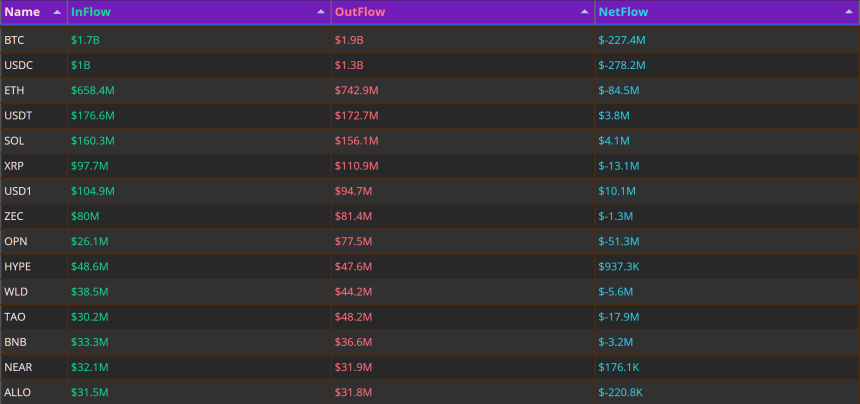Sort table by the Name header

coord(22,12)
